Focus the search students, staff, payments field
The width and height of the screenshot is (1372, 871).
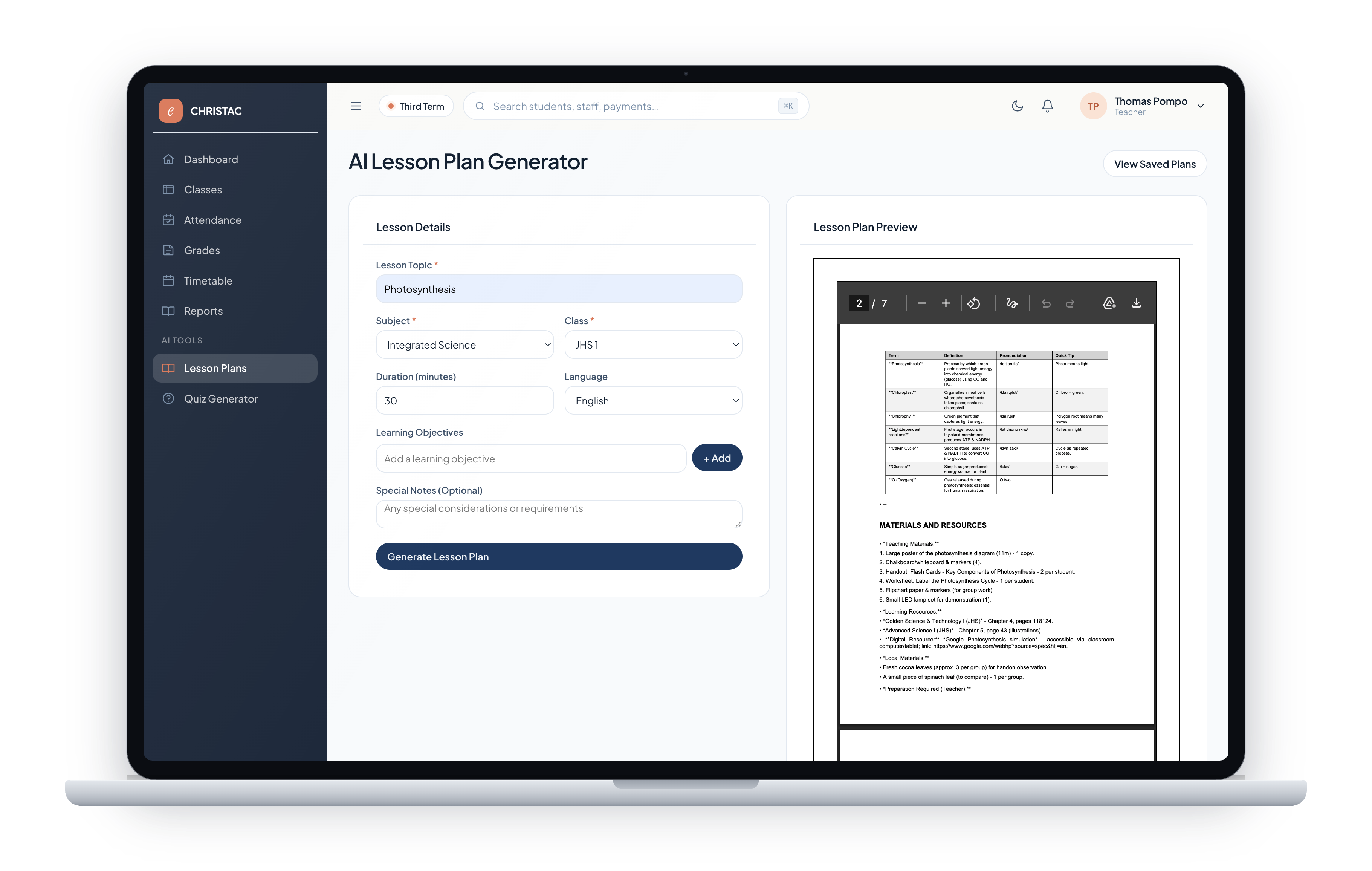pos(635,106)
